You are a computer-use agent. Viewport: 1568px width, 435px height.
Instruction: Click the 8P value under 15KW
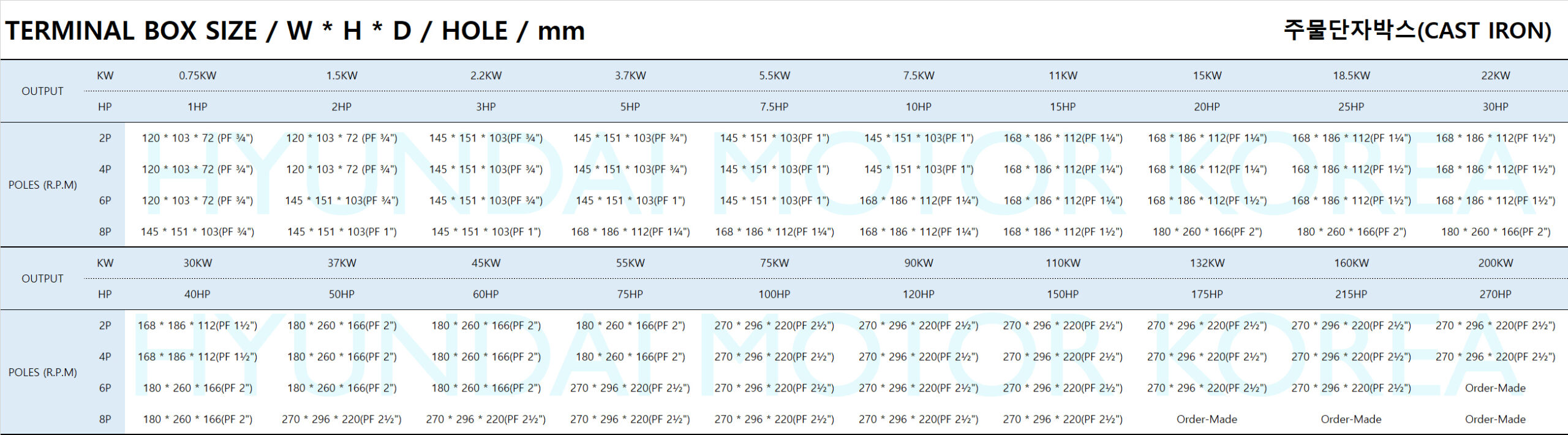(1207, 232)
